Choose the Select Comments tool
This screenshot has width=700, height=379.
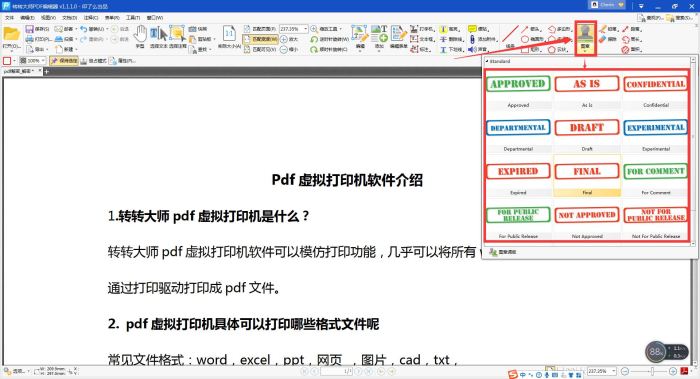[x=177, y=37]
